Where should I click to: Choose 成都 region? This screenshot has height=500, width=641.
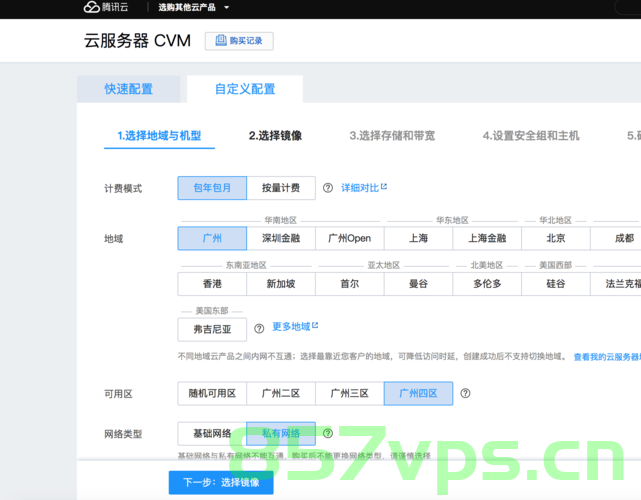click(x=616, y=238)
